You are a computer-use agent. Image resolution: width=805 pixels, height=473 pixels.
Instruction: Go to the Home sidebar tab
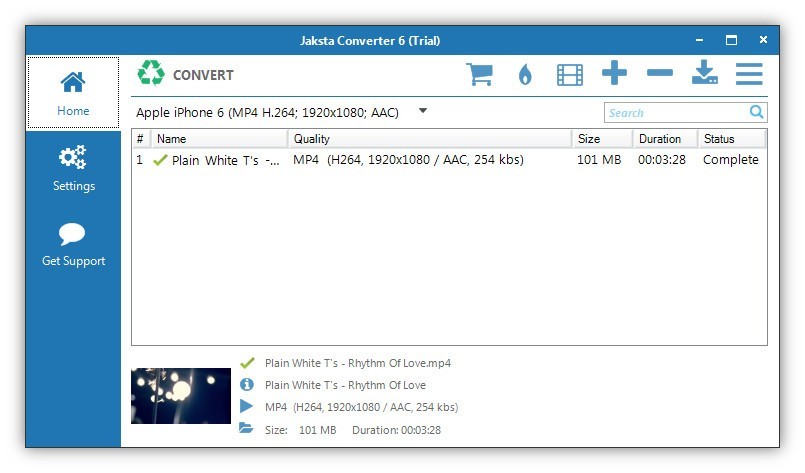73,93
